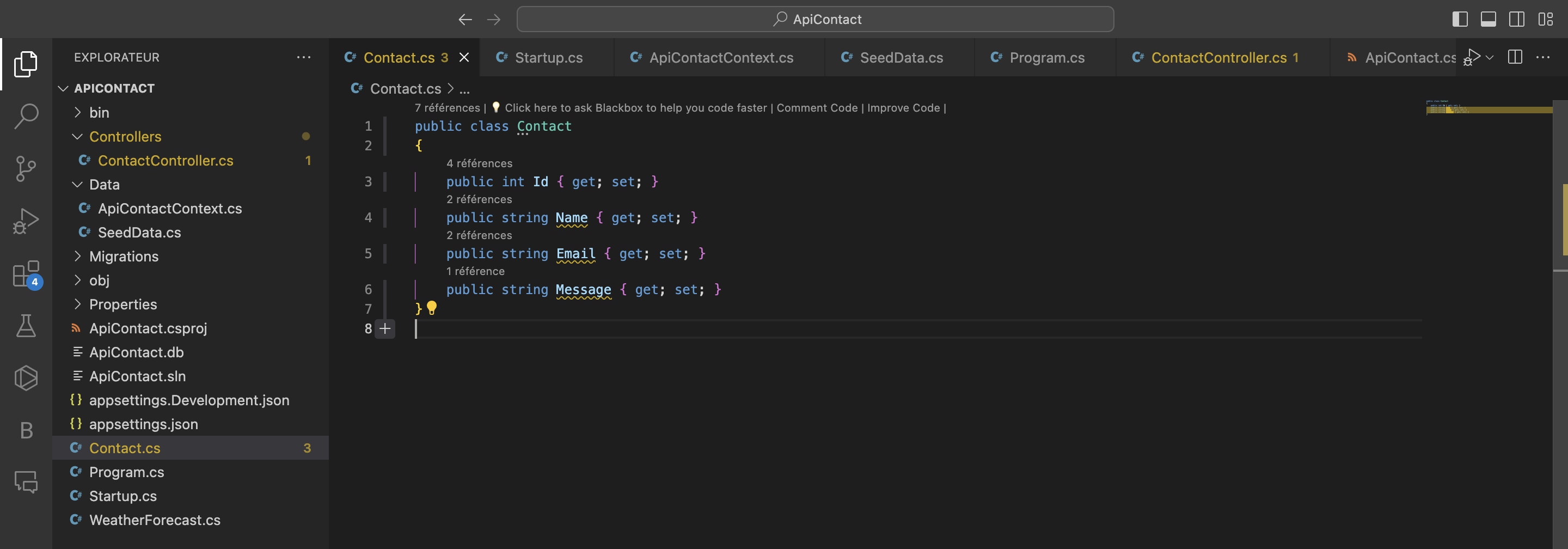Click 'Click here to ask Blackbox' link
1568x549 pixels.
635,108
